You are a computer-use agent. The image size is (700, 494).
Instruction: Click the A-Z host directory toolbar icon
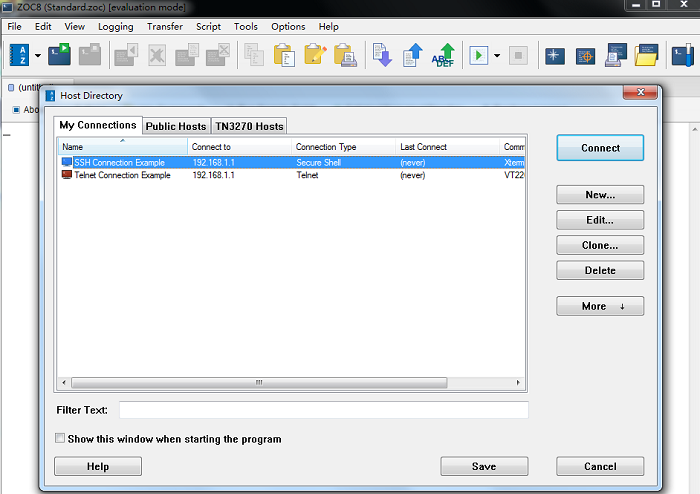18,55
